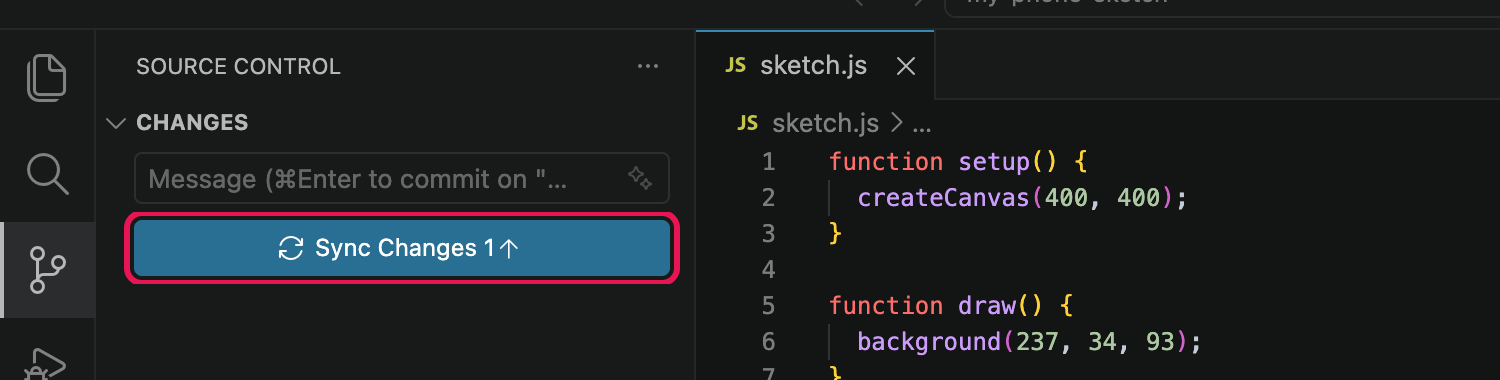Click the title bar search field
1500x380 pixels.
1222,8
